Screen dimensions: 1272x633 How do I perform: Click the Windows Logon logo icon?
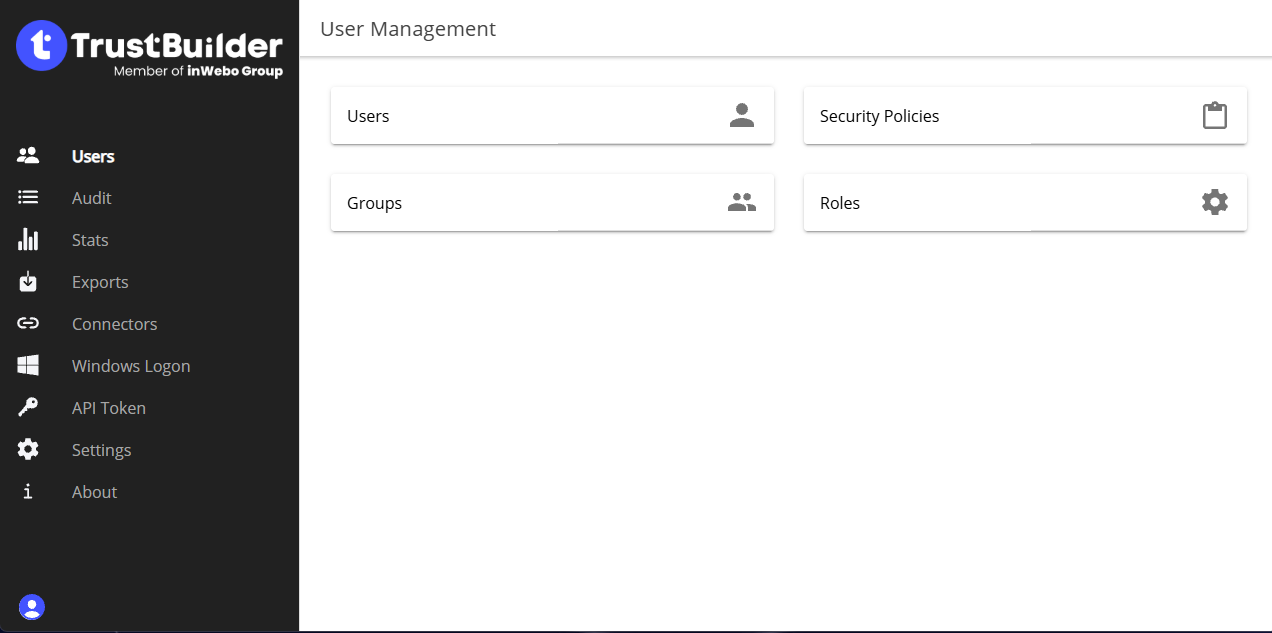[x=28, y=366]
